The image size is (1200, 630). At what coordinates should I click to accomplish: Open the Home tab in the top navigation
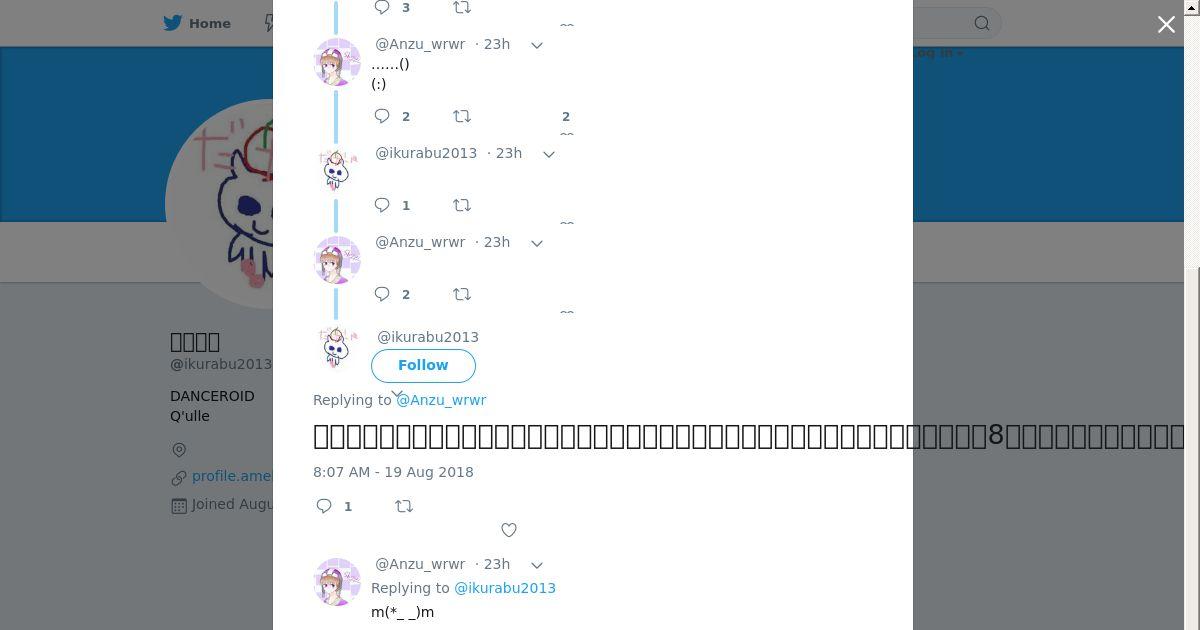198,23
